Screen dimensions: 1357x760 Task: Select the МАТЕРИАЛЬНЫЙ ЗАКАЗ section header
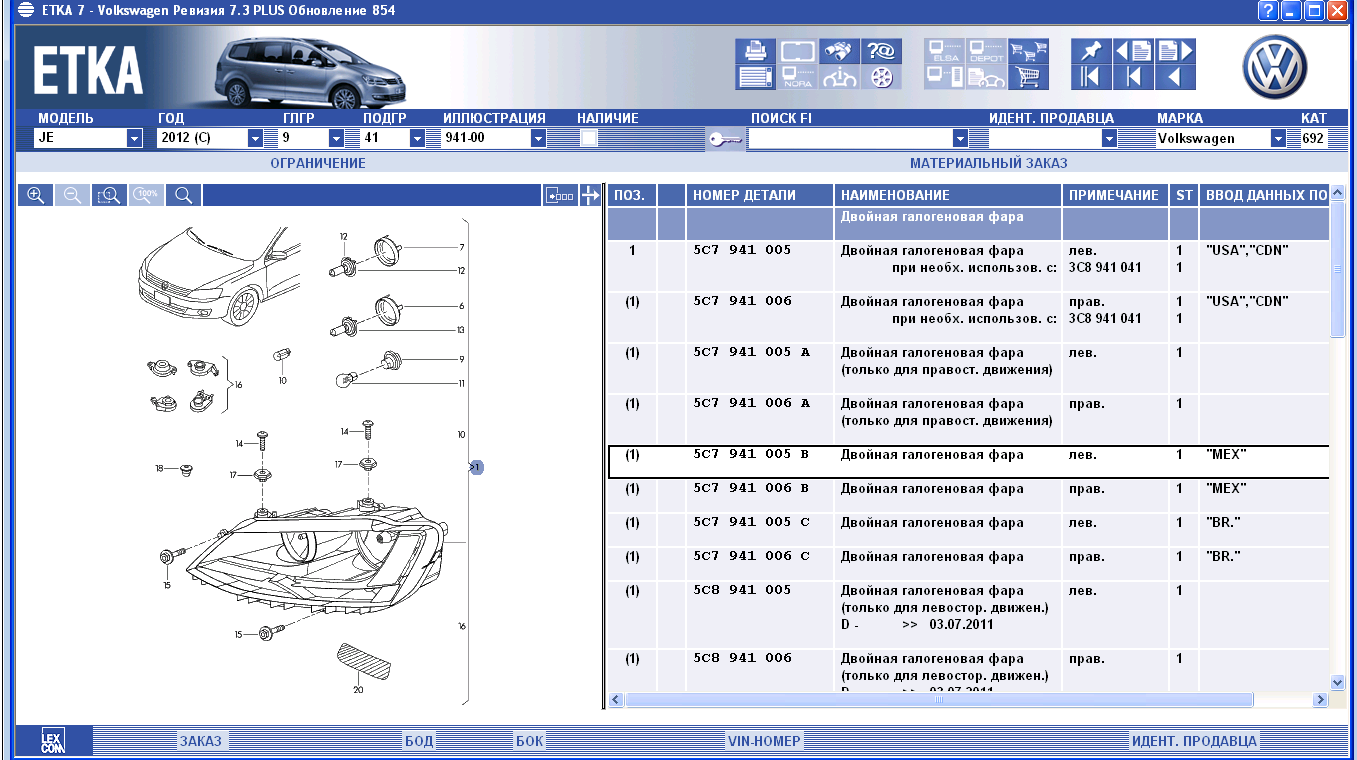(x=989, y=163)
